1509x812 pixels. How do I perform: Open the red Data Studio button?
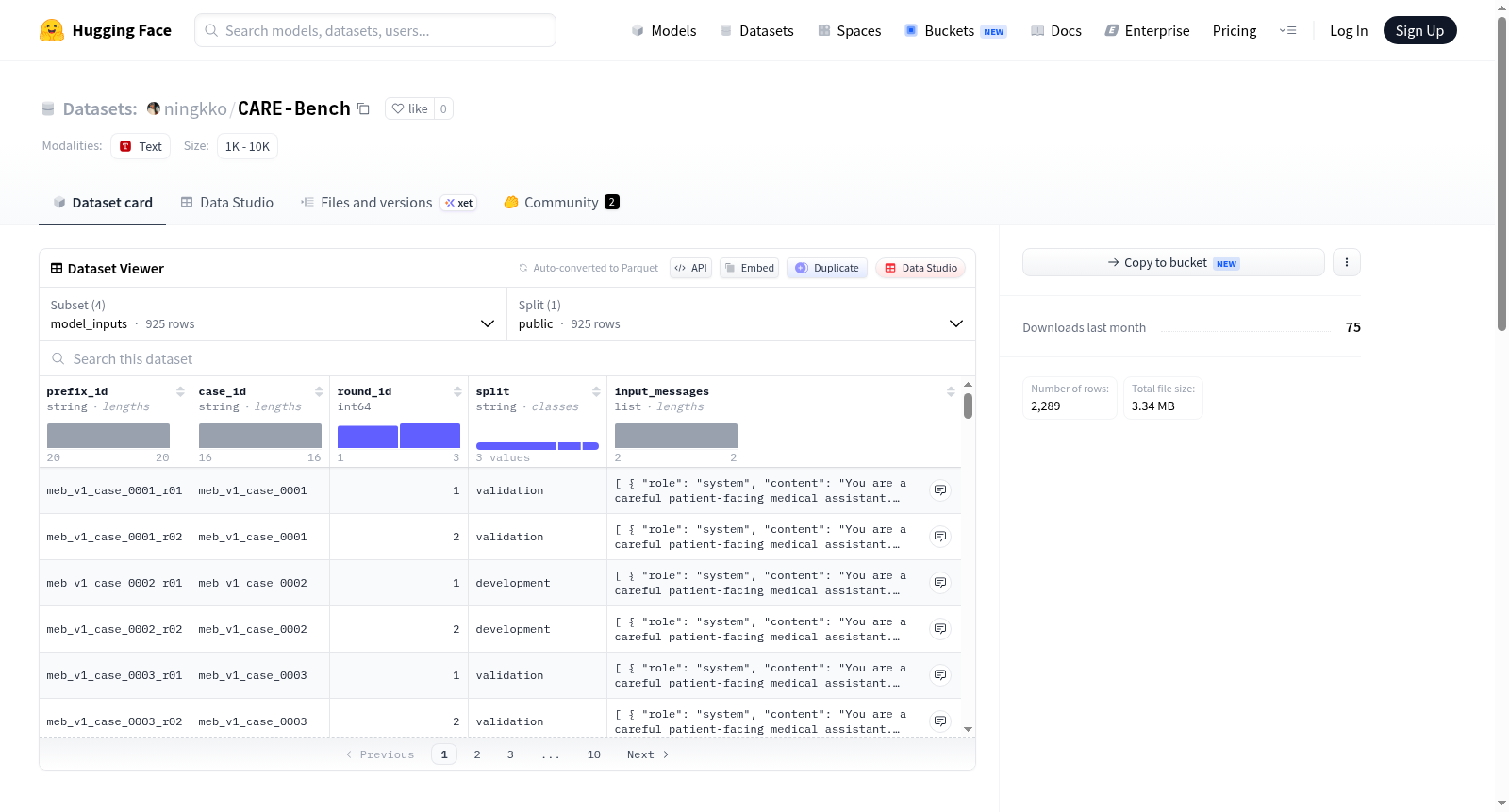tap(920, 268)
